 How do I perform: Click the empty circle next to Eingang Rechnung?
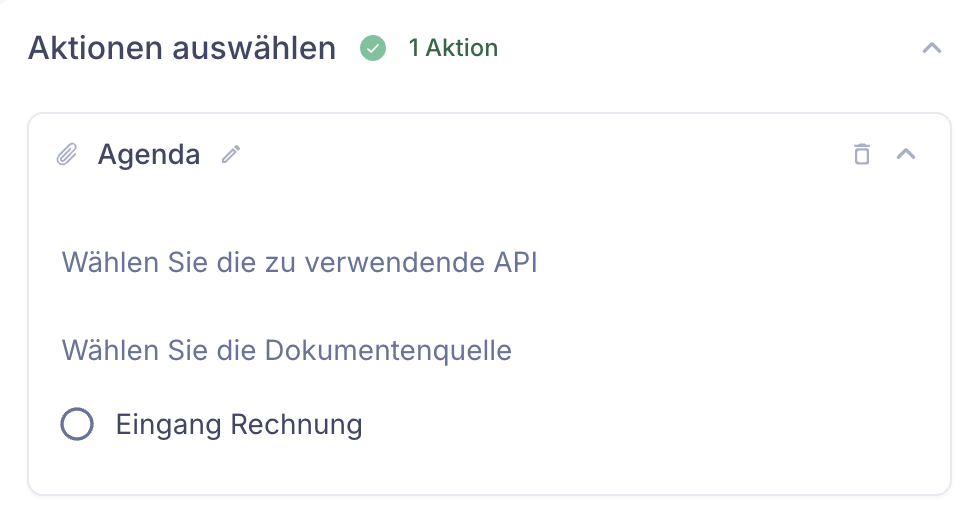77,424
